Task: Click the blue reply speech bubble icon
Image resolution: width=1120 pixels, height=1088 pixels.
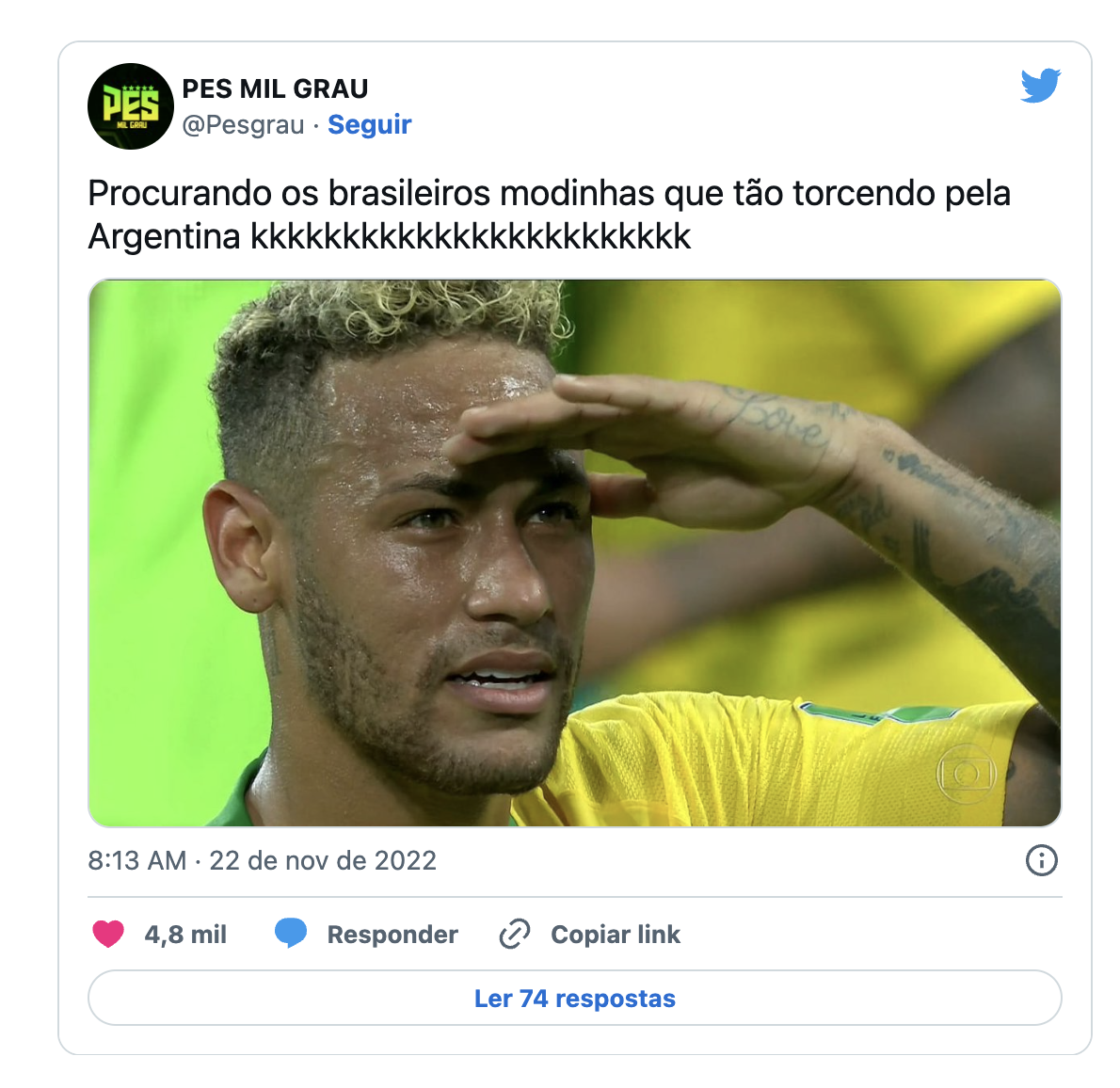Action: [x=291, y=934]
